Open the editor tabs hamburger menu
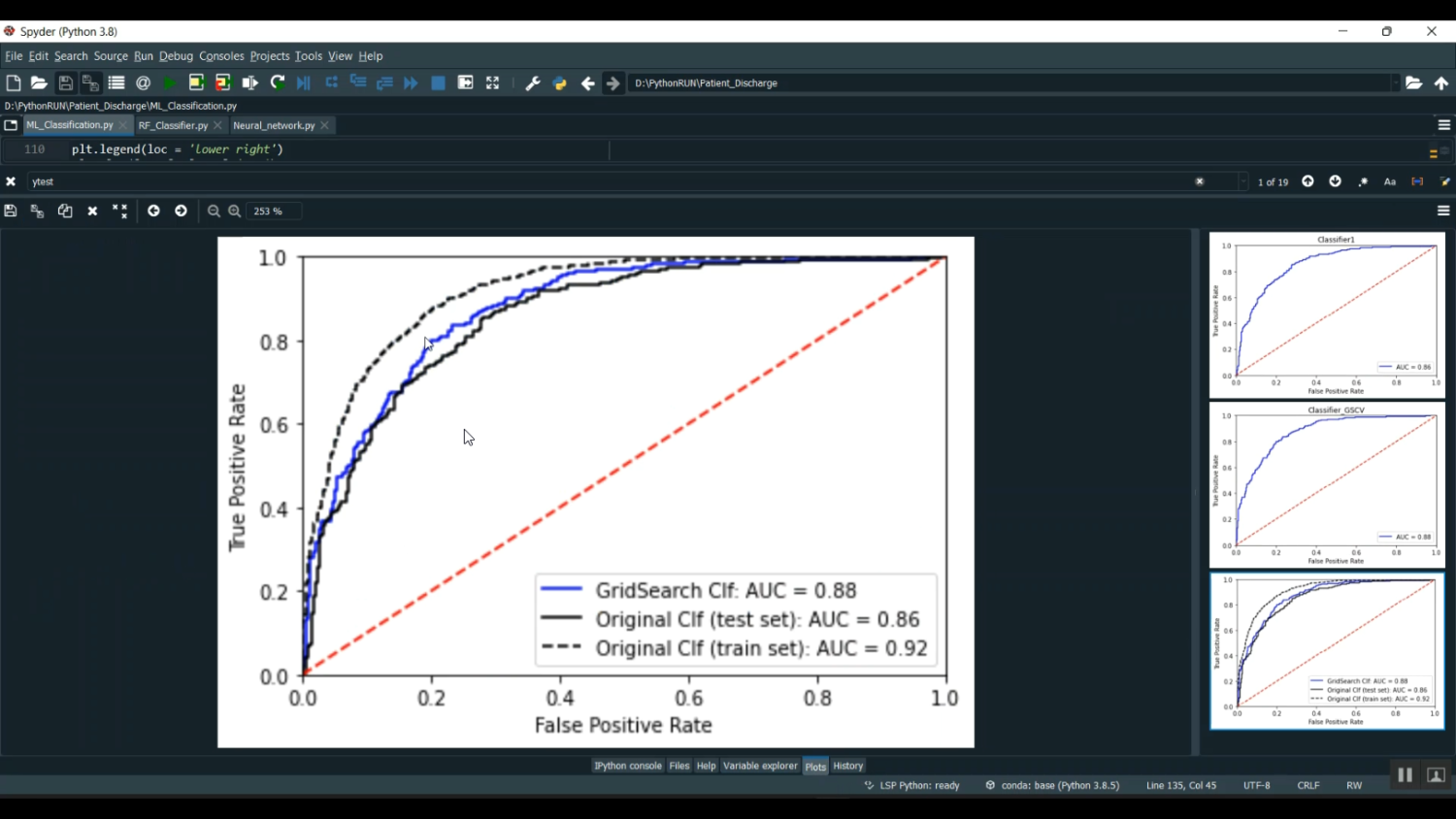This screenshot has height=819, width=1456. click(1443, 124)
